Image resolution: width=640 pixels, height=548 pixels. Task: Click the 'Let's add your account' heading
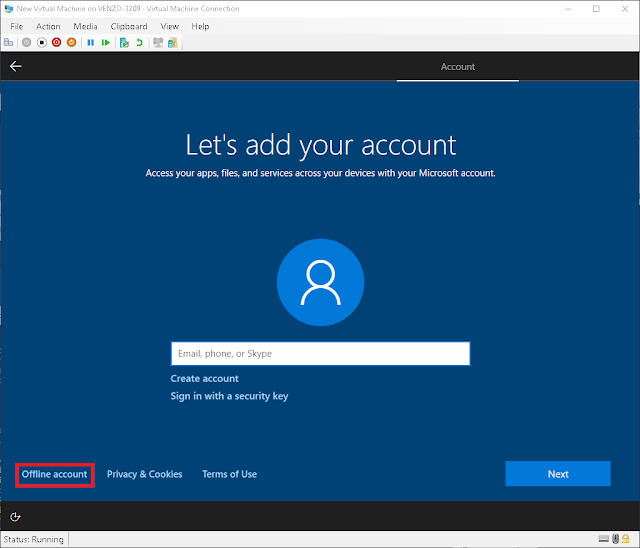(x=321, y=145)
